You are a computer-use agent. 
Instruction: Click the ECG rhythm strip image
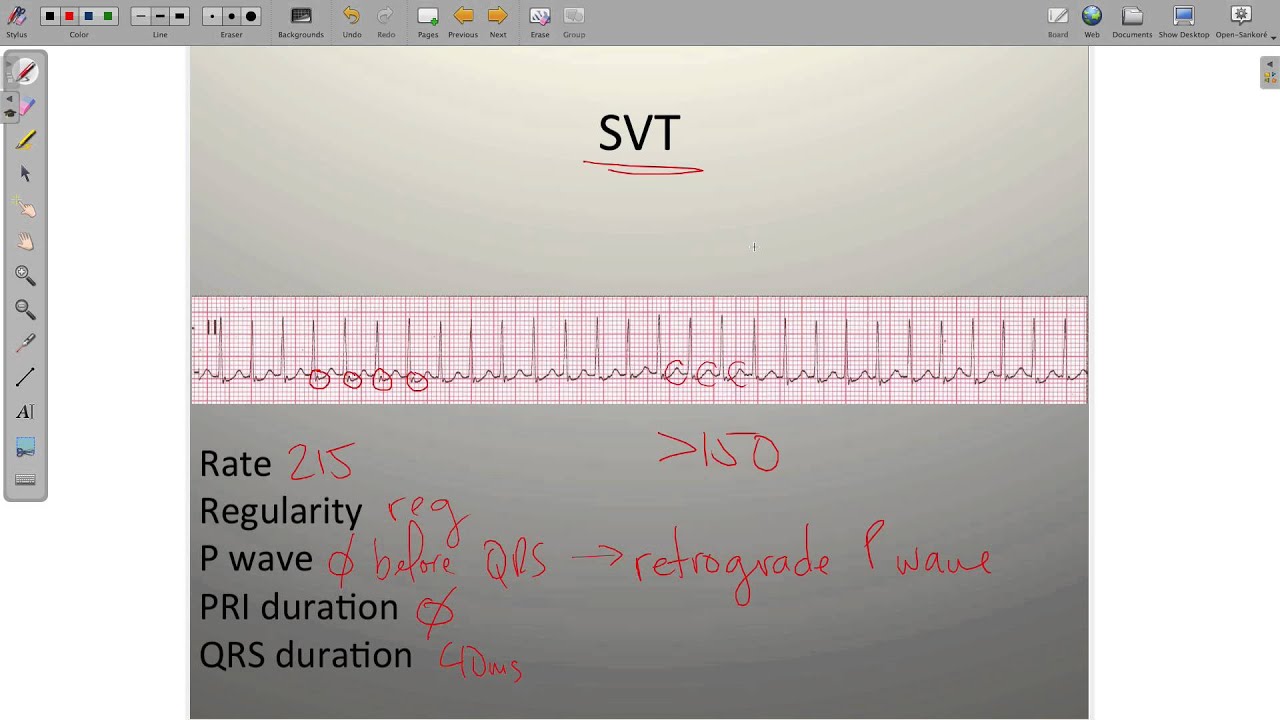[639, 350]
